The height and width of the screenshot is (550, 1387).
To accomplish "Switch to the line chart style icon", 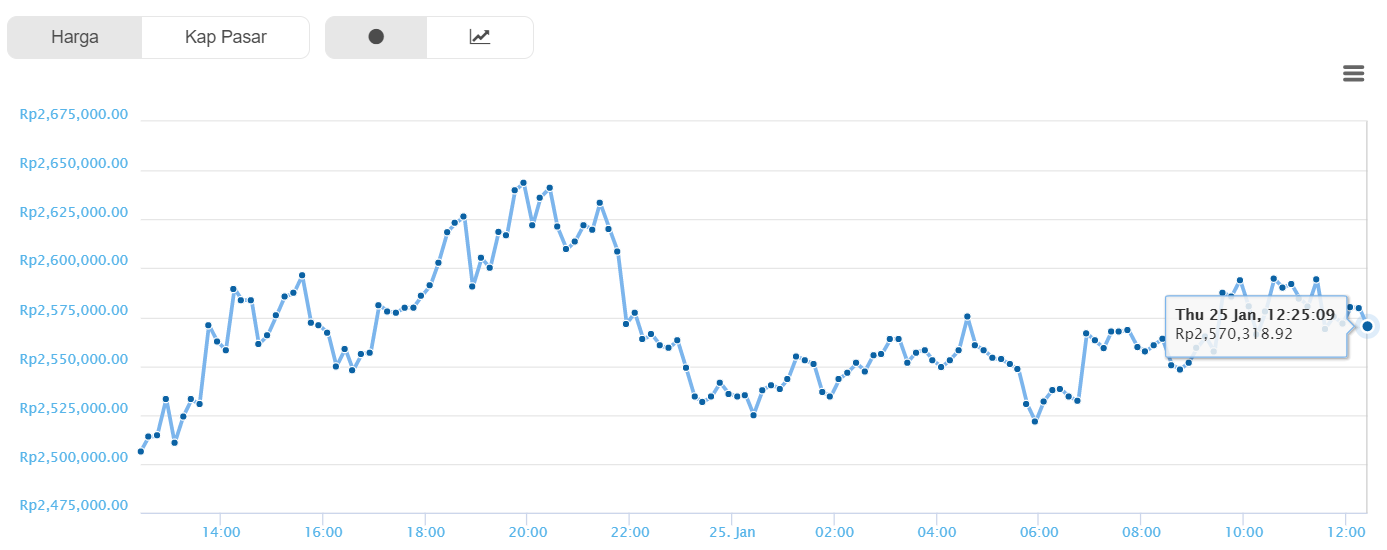I will tap(480, 37).
